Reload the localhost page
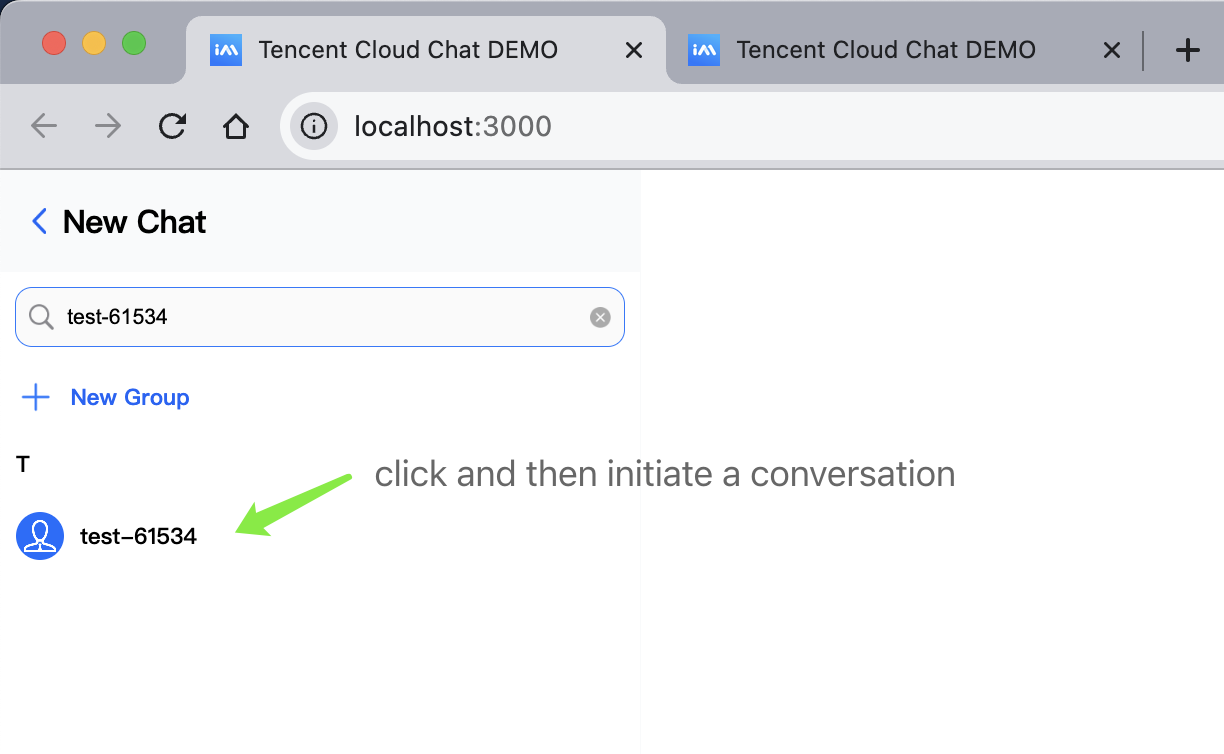Screen dimensions: 1224x754 click(172, 126)
